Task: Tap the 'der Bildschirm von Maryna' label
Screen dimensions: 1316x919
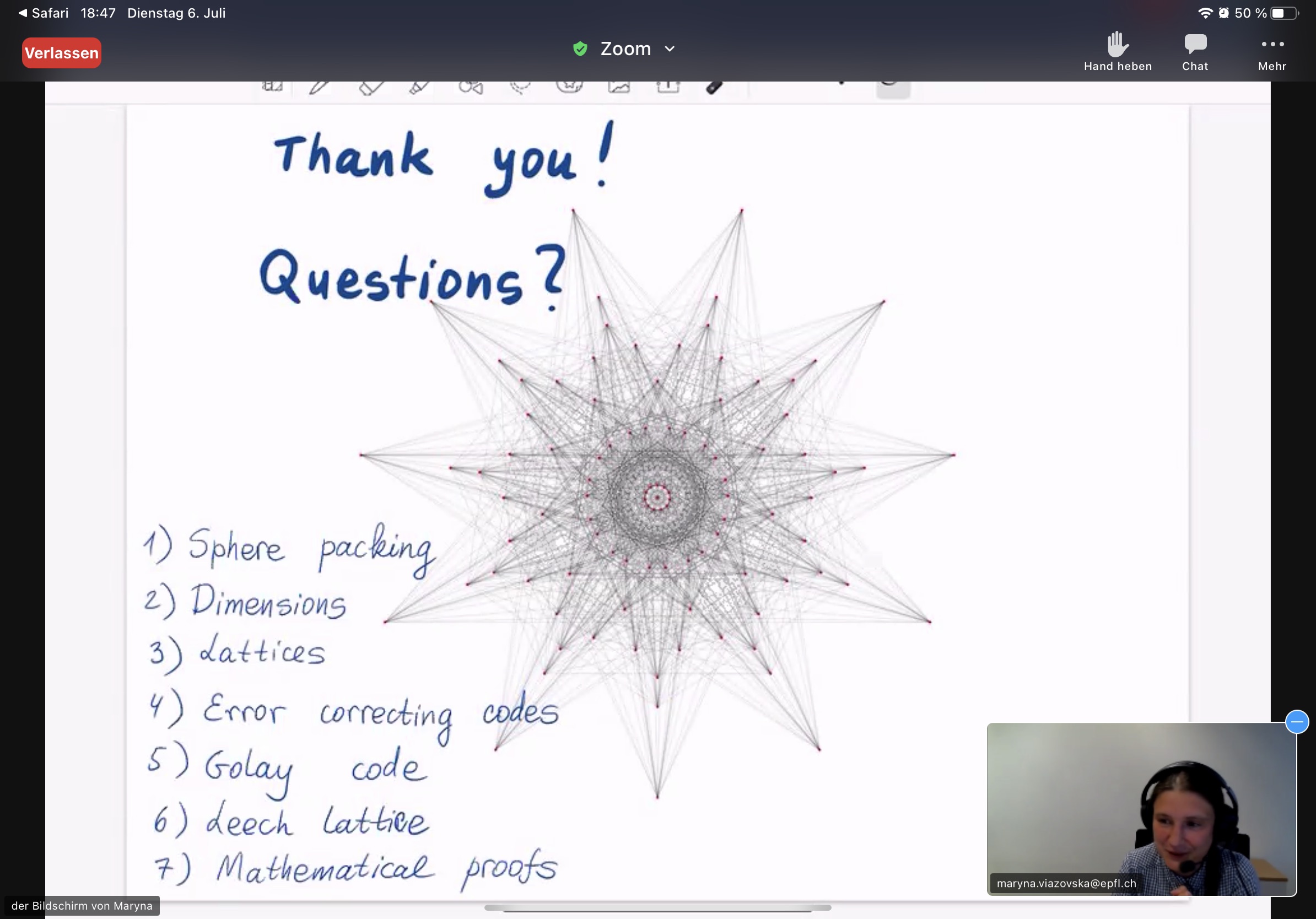Action: 82,906
